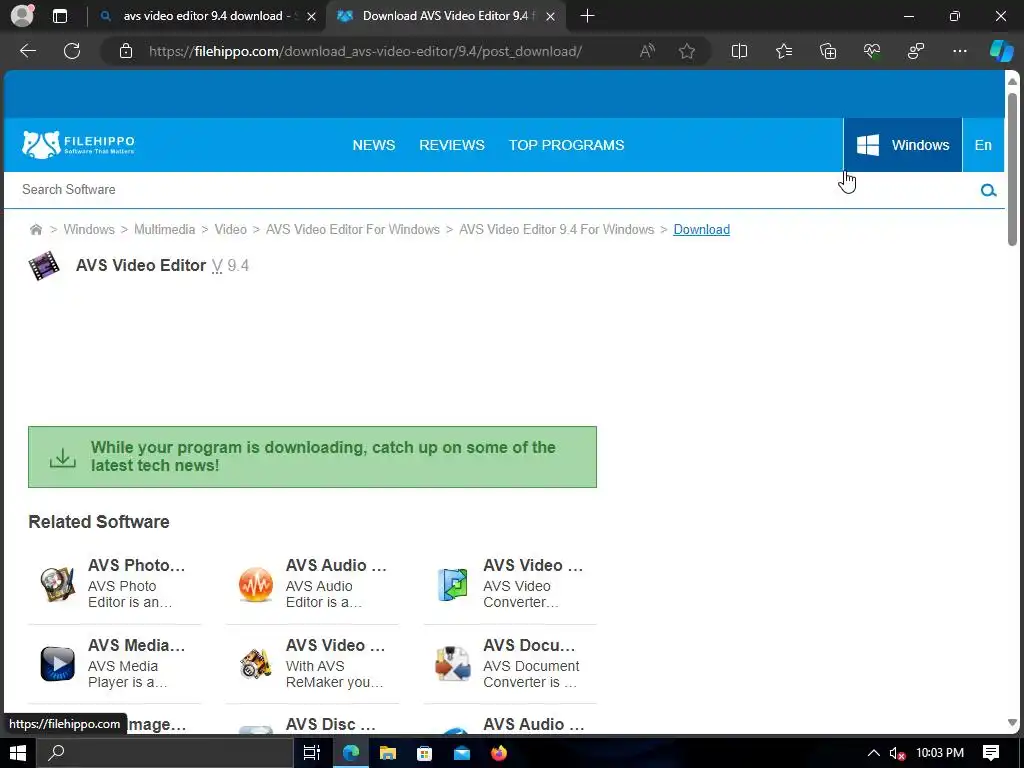Click the AVS Video Editor film icon
1024x768 pixels.
(x=44, y=266)
